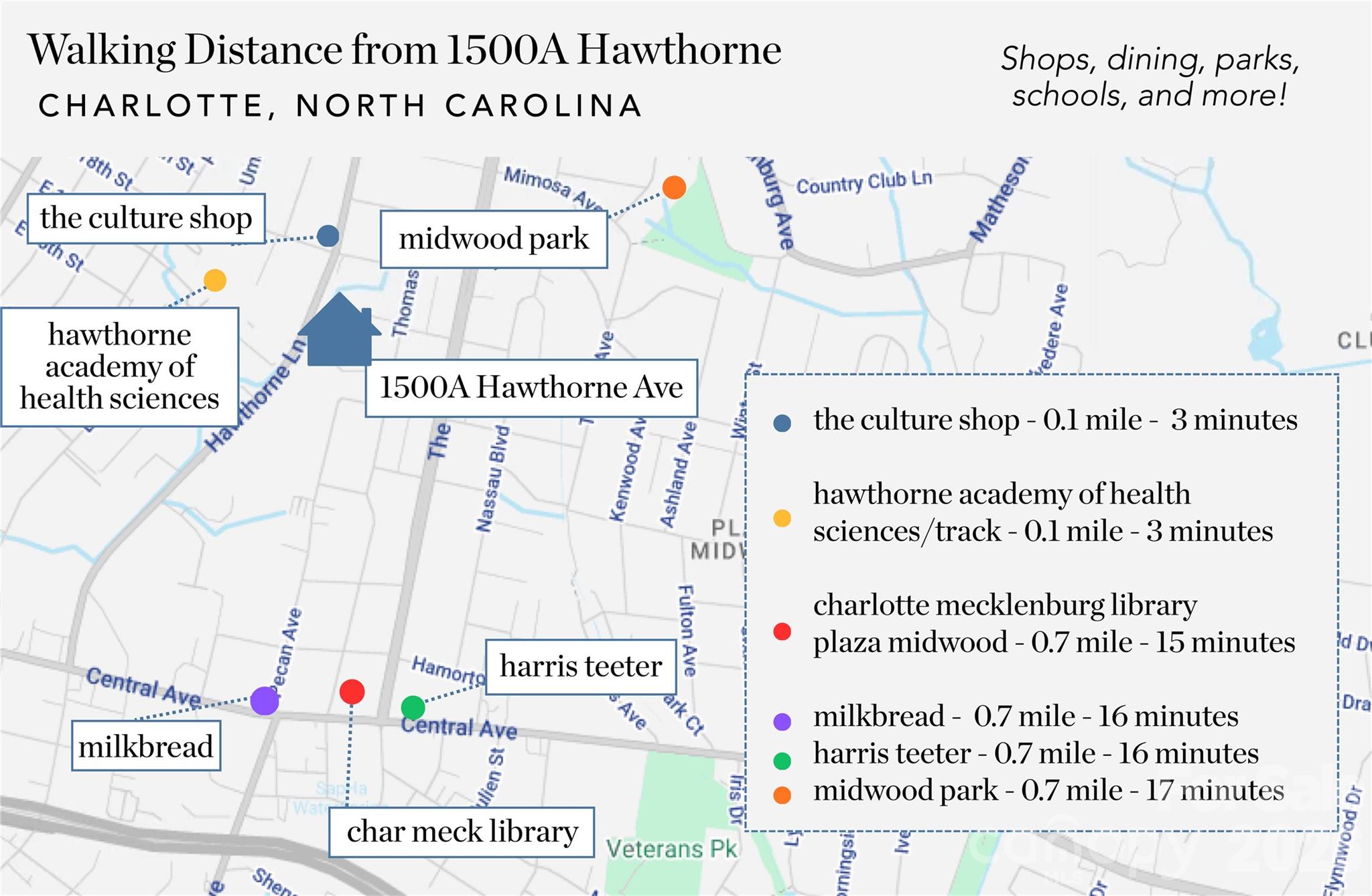The width and height of the screenshot is (1372, 896).
Task: Click the purple Milkbread map marker on Central Ave
Action: pyautogui.click(x=265, y=701)
